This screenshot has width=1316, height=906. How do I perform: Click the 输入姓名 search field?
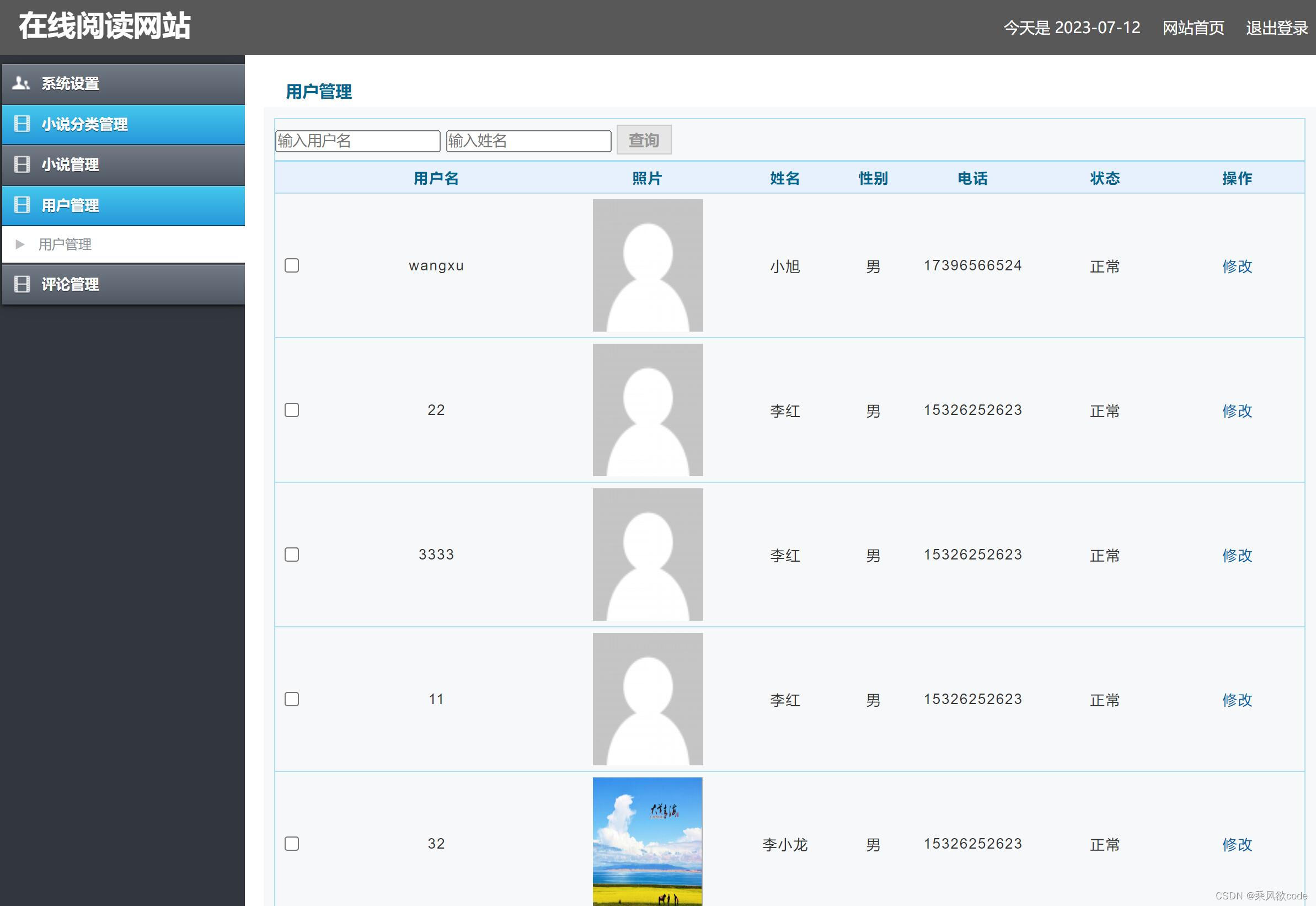[528, 141]
